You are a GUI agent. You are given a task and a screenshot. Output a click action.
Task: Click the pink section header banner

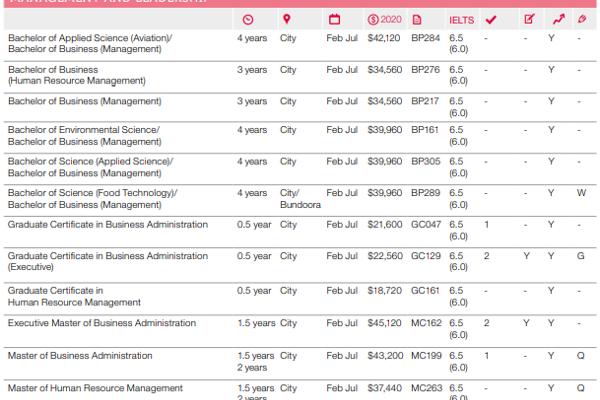300,3
